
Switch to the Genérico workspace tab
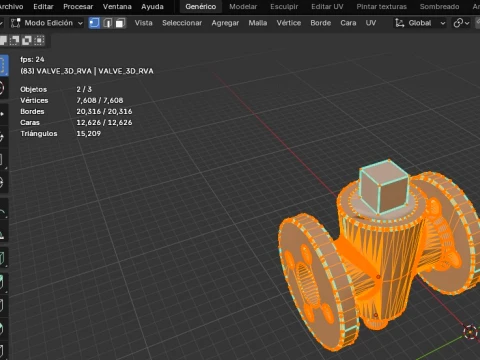point(201,7)
